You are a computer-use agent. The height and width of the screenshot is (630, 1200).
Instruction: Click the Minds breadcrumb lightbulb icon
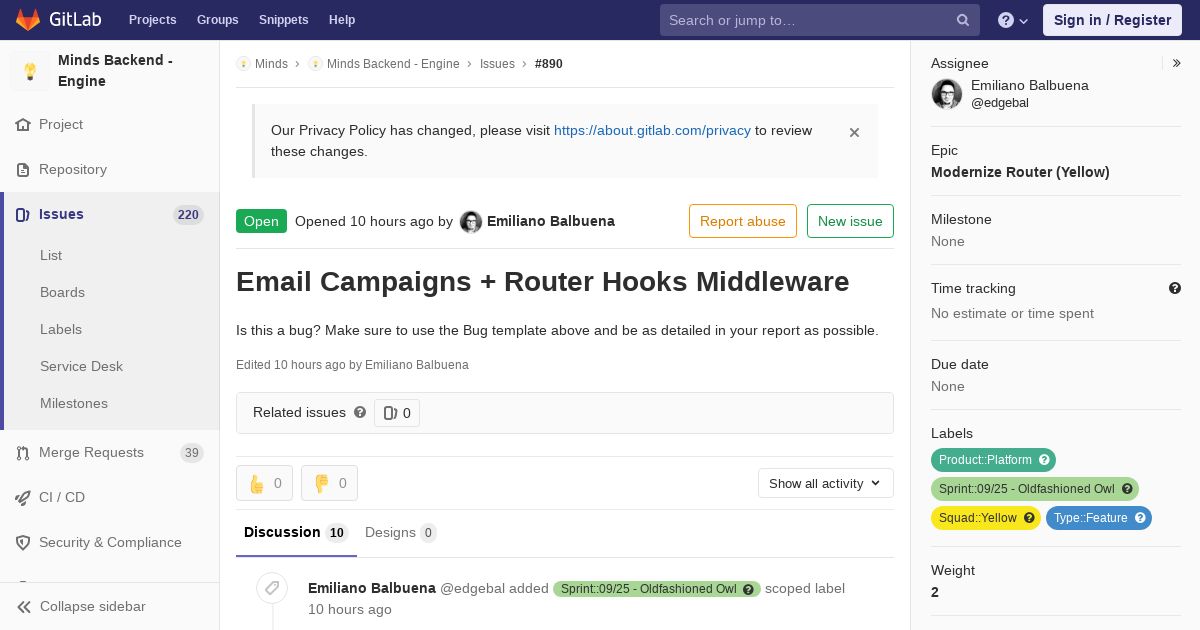pos(243,64)
